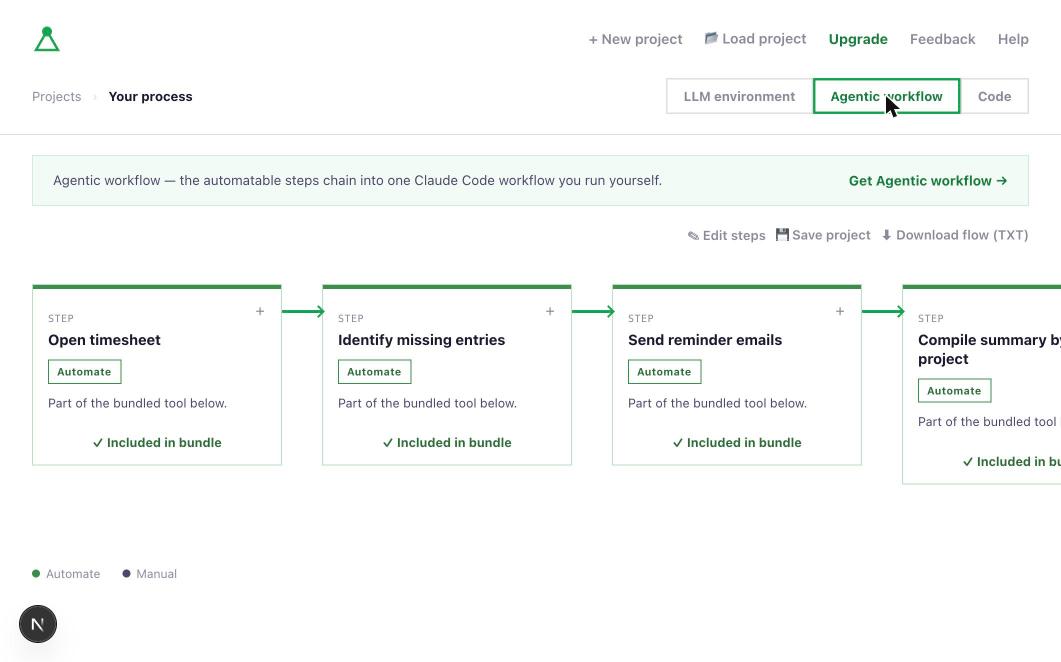Select the Agentic workflow tab
The height and width of the screenshot is (662, 1061).
tap(886, 96)
